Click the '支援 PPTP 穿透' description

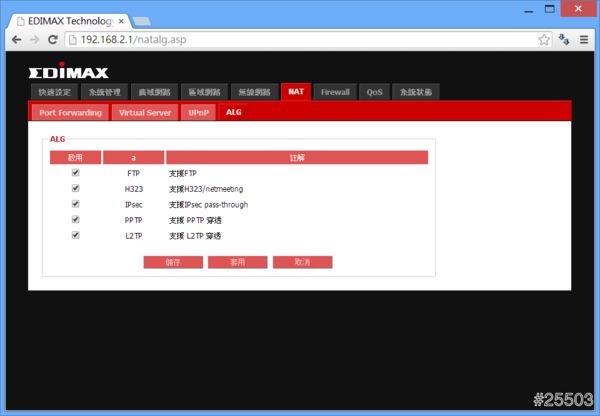coord(195,220)
